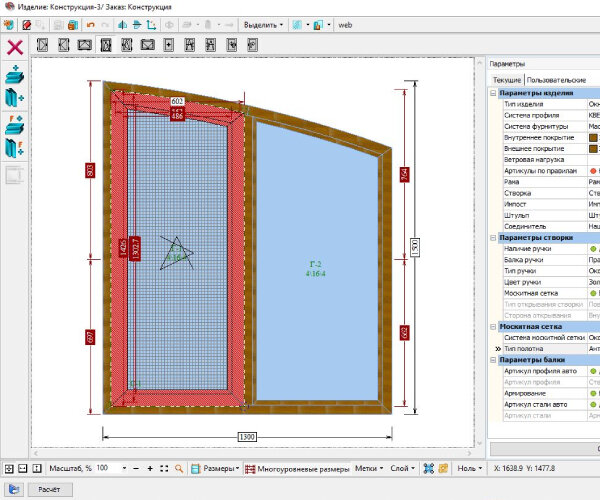
Task: Click the fit-to-screen brackets icon
Action: coord(164,469)
